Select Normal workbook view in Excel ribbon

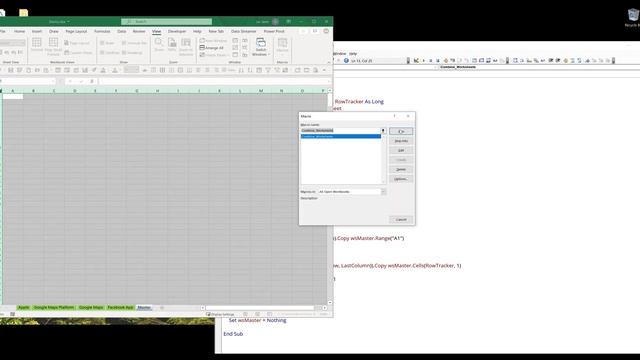click(37, 44)
